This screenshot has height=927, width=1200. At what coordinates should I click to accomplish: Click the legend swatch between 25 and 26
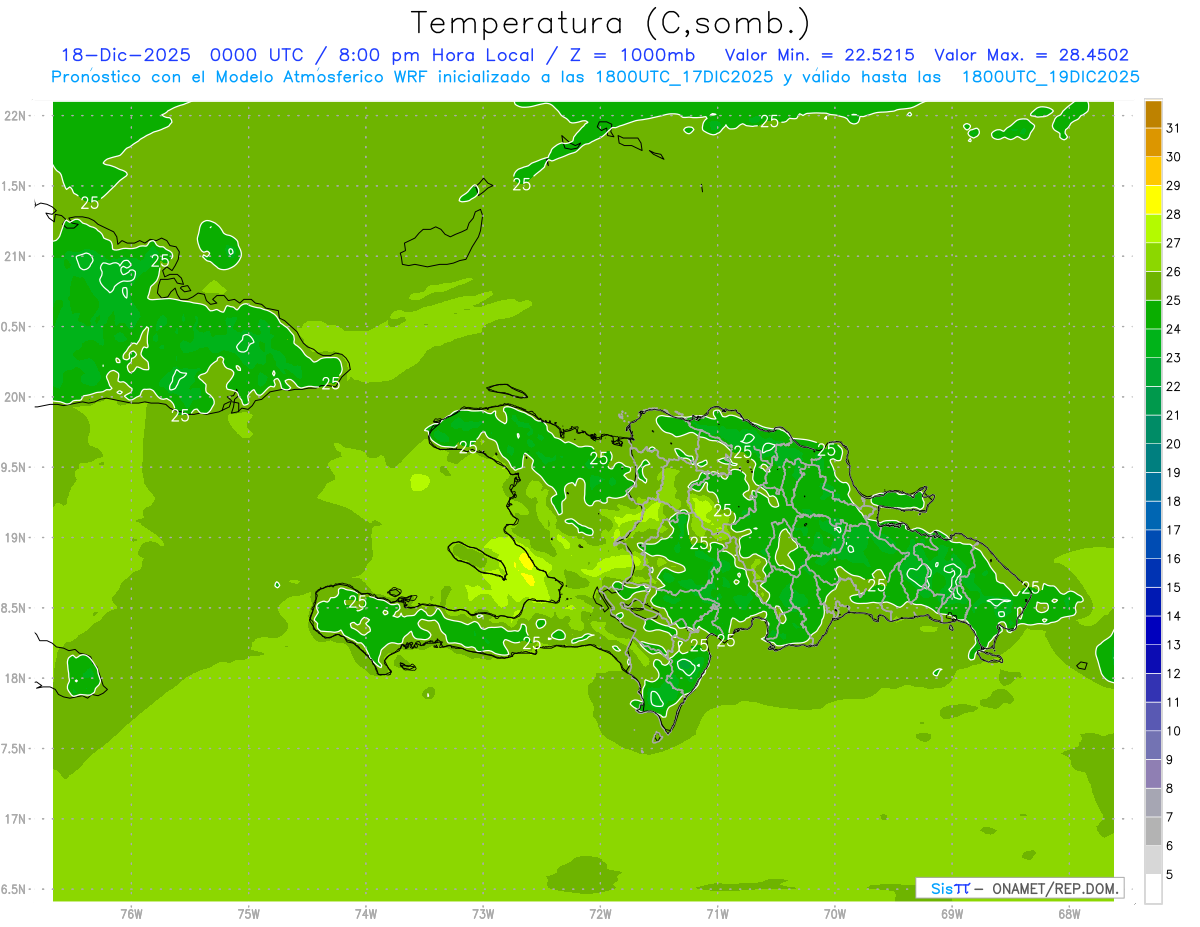pyautogui.click(x=1153, y=286)
